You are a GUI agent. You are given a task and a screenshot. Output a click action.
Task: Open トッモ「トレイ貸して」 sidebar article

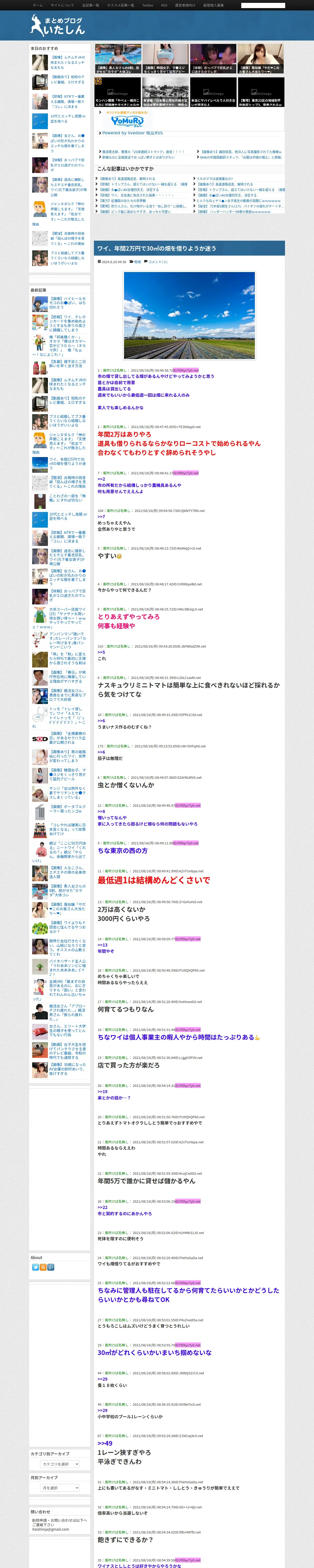click(x=59, y=717)
